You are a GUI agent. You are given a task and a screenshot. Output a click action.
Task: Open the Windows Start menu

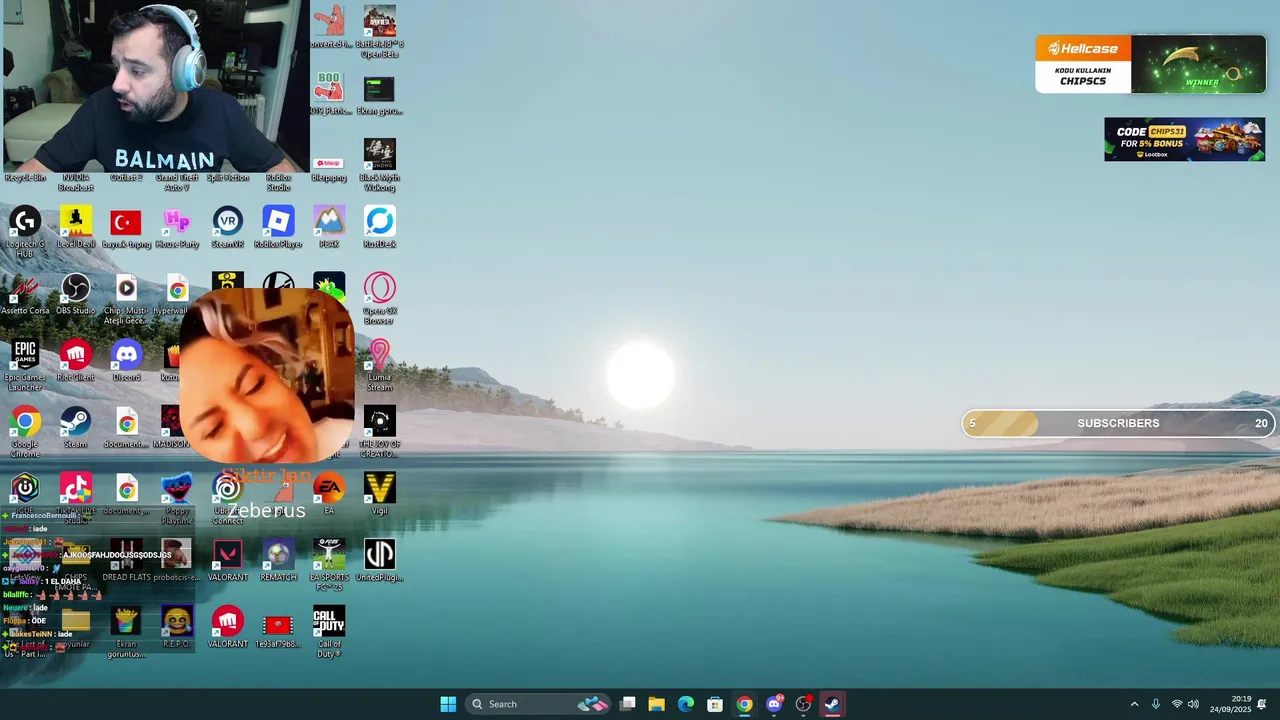448,704
